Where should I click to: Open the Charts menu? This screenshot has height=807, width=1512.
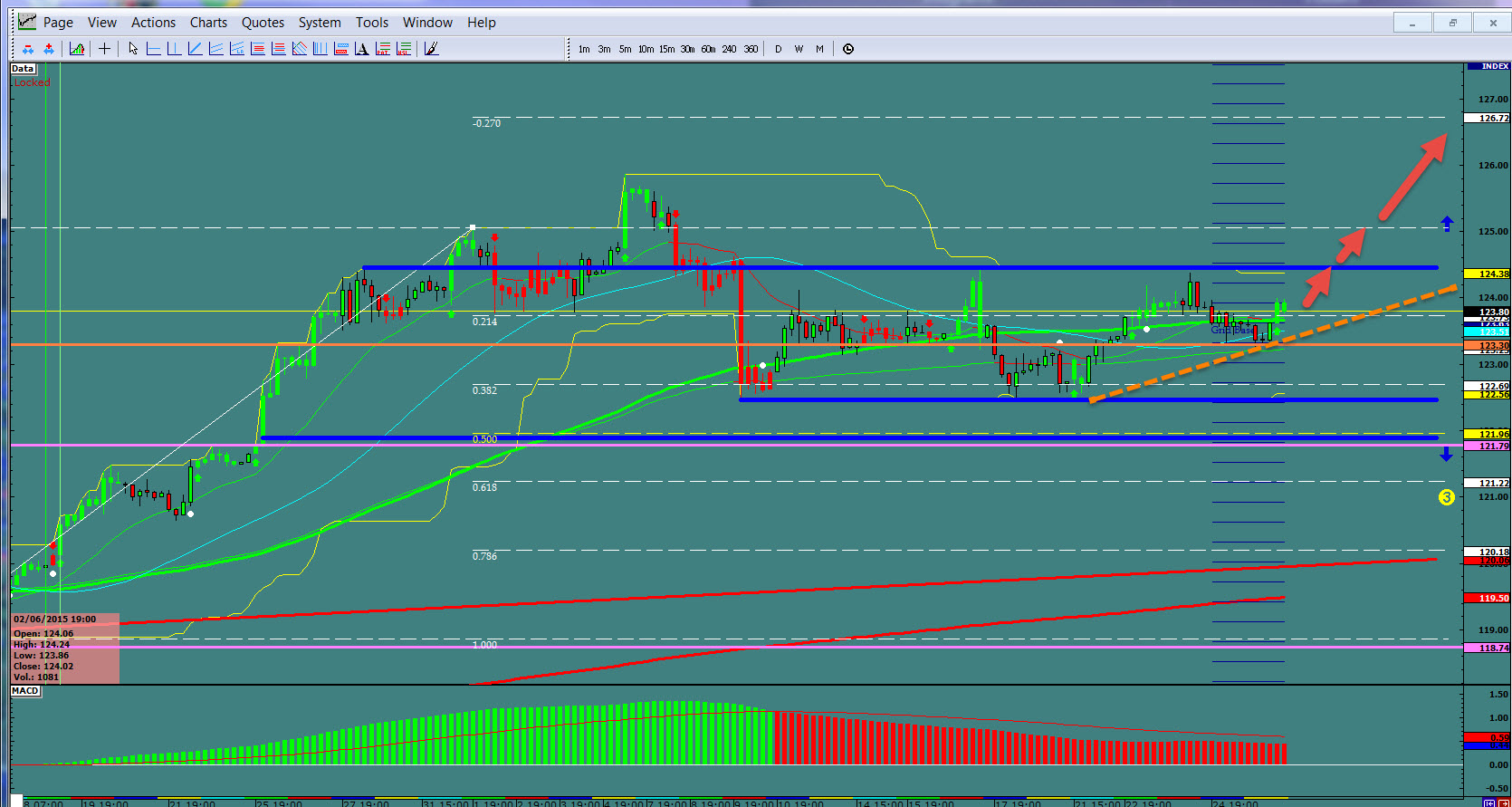coord(208,23)
